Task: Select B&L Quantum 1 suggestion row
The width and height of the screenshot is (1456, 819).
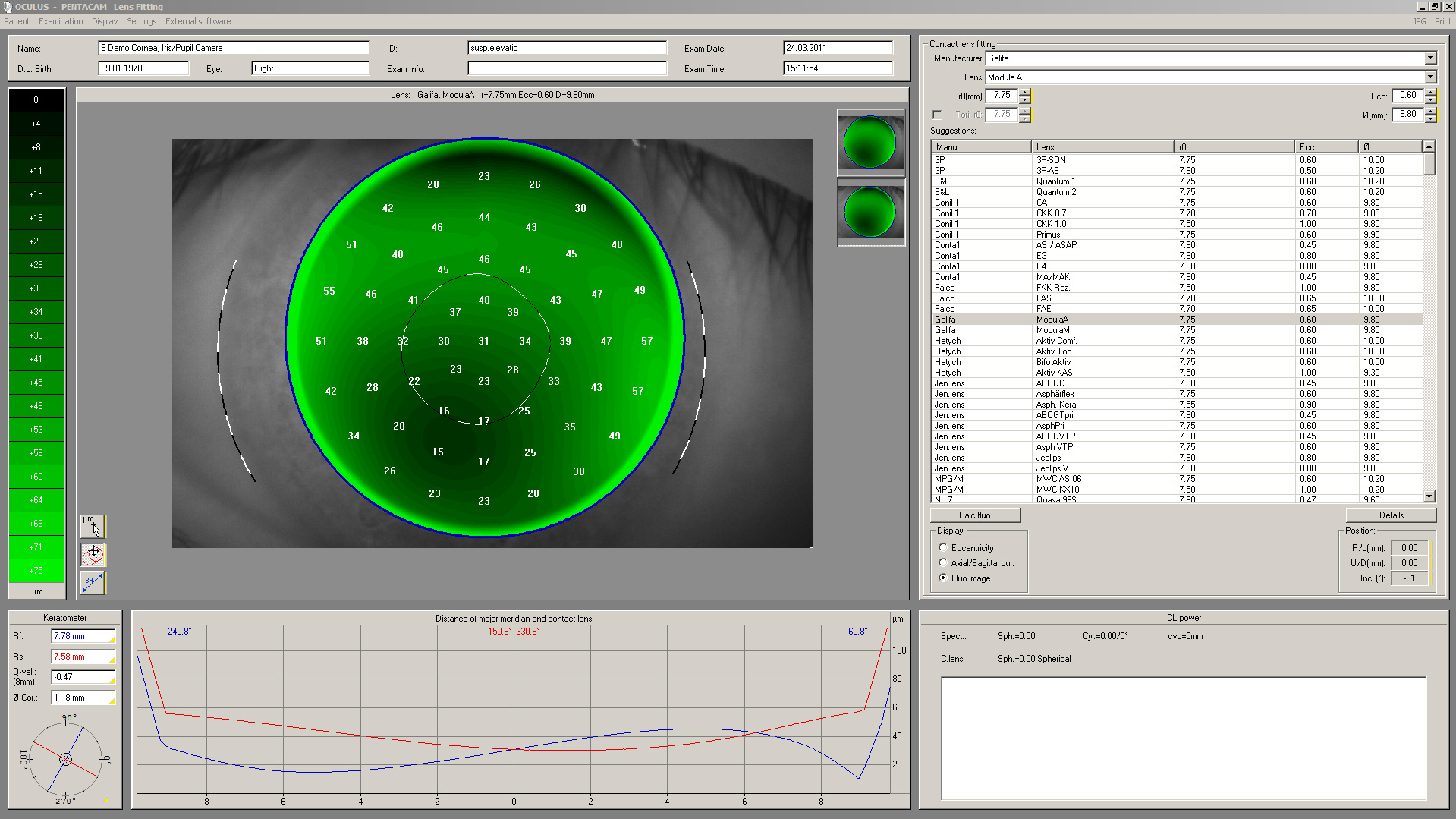Action: [1177, 181]
